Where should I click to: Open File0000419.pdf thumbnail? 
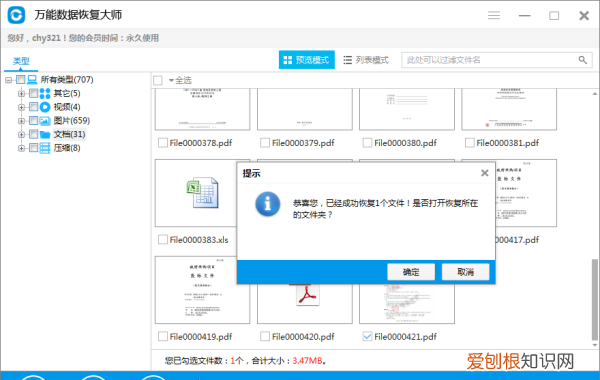click(202, 290)
